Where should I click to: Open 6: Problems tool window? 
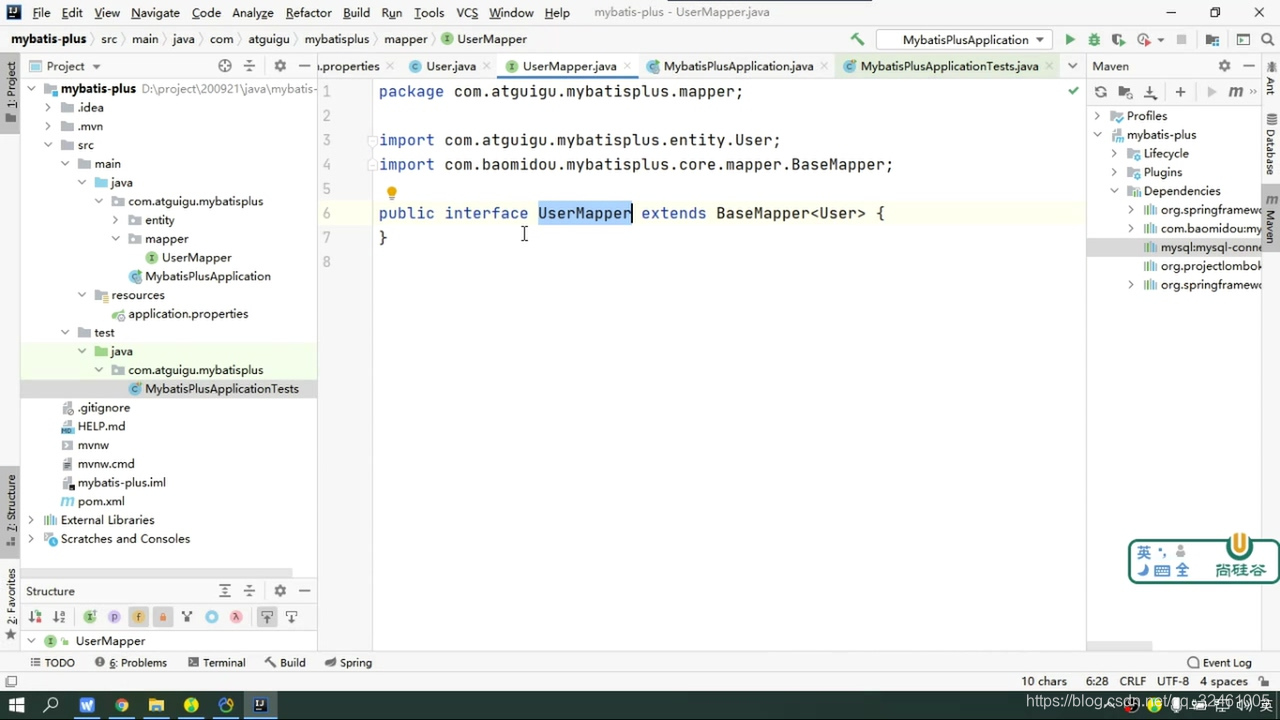pyautogui.click(x=131, y=663)
